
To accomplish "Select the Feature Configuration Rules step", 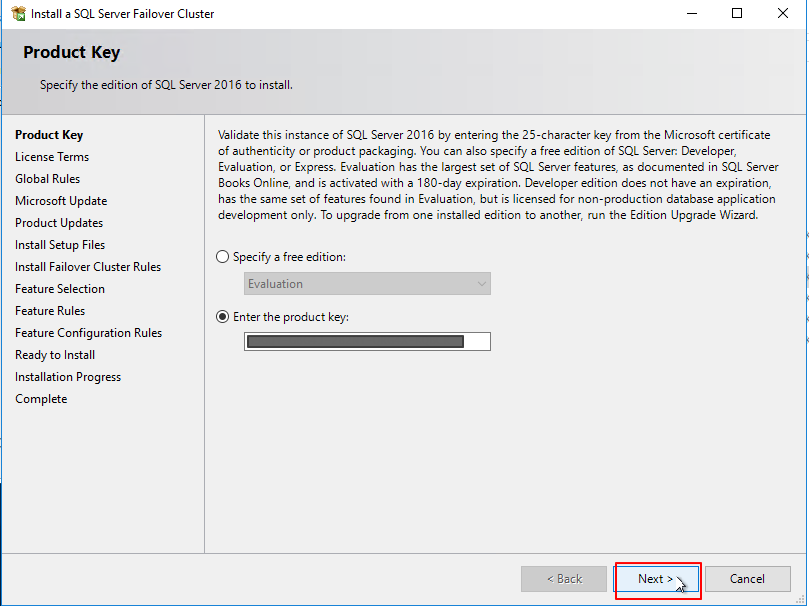I will point(87,332).
